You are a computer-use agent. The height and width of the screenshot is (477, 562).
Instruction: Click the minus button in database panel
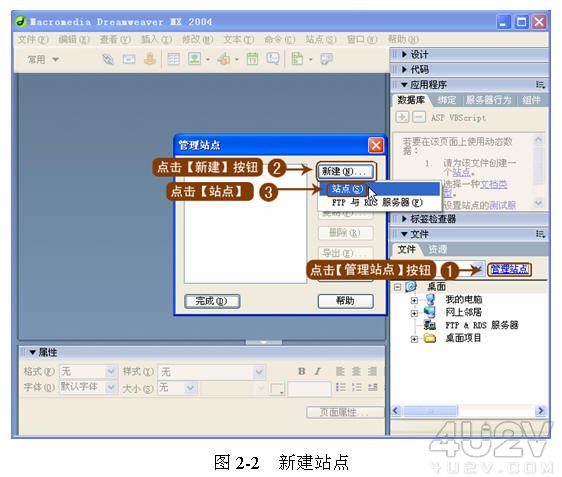point(419,117)
